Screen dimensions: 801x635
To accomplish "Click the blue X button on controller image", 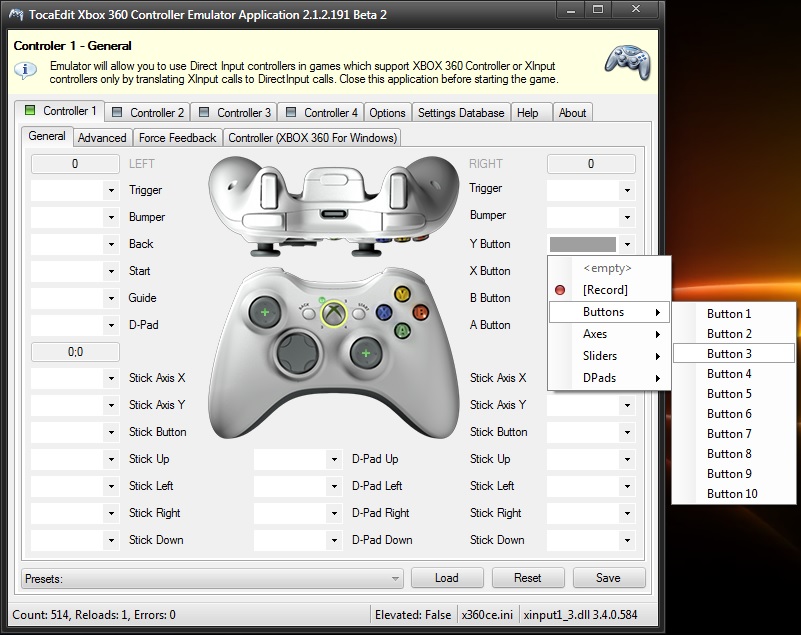I will [x=384, y=312].
